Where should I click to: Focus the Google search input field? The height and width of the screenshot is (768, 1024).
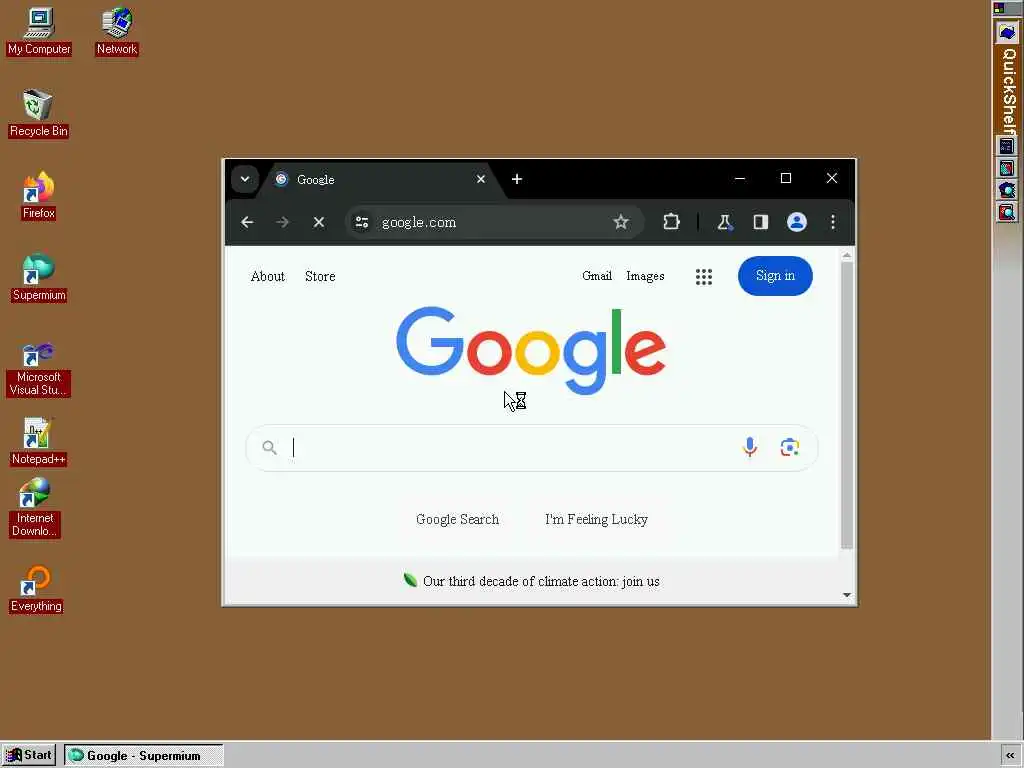513,447
